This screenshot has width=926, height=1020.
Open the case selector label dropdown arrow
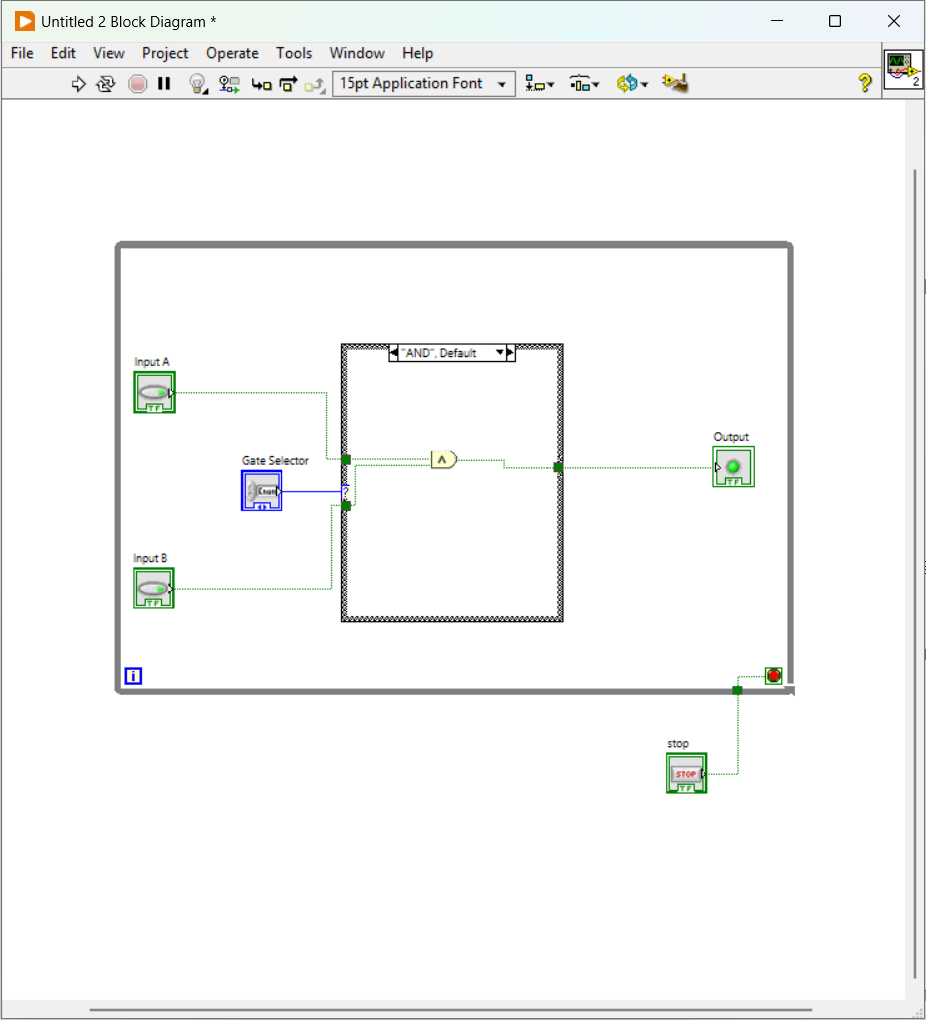coord(500,353)
